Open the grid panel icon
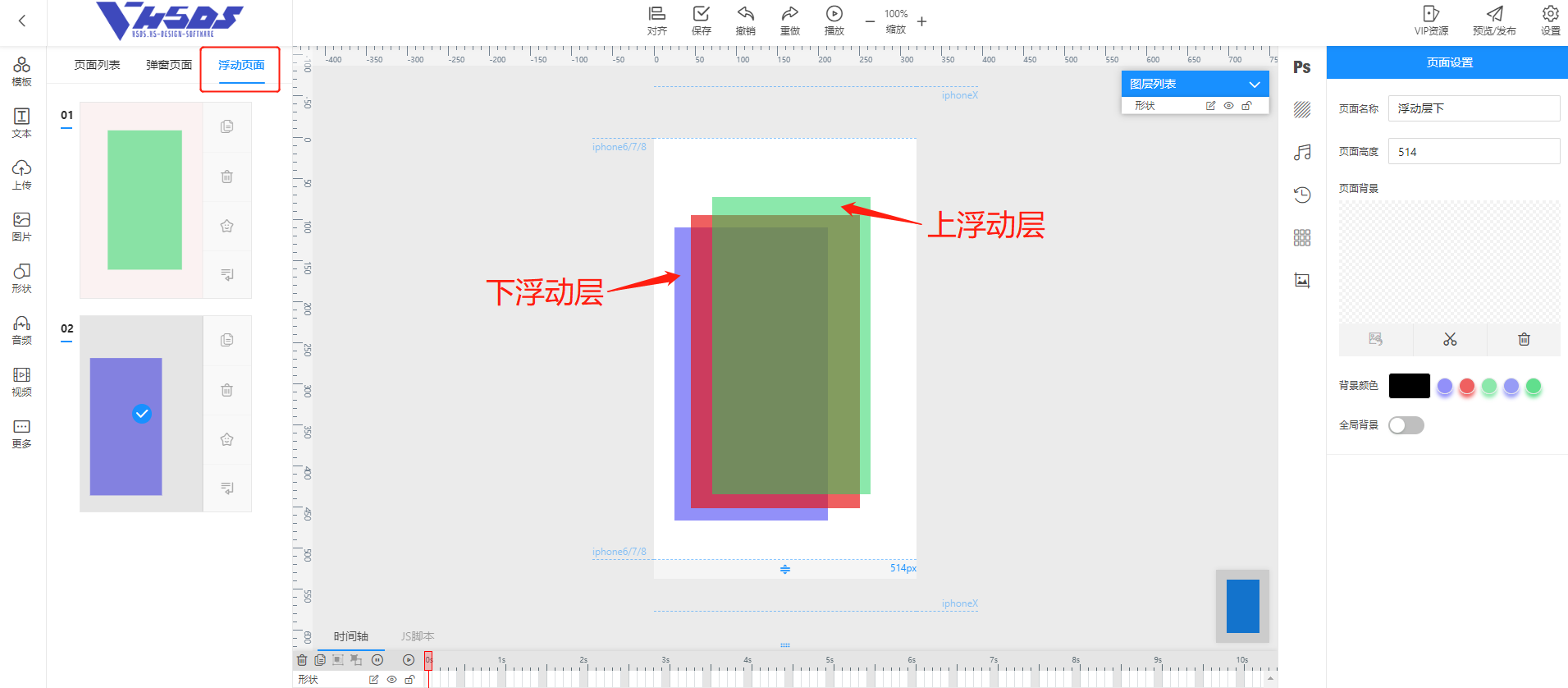 click(x=1302, y=238)
